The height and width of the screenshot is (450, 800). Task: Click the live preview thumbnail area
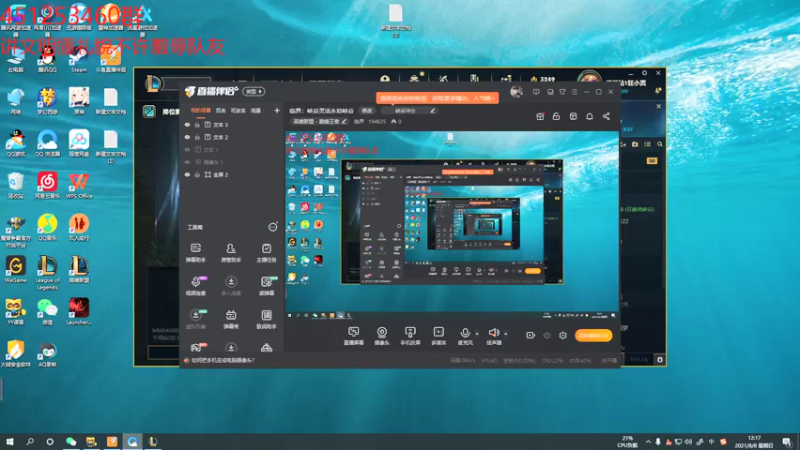tap(452, 226)
